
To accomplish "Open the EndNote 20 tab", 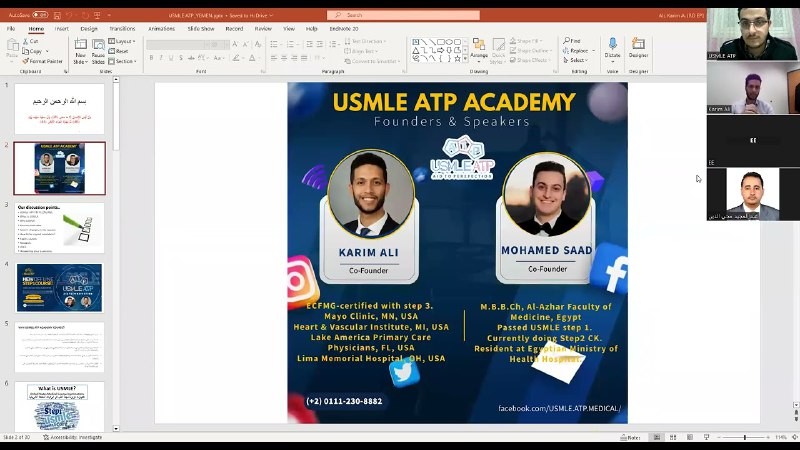I will pos(344,29).
